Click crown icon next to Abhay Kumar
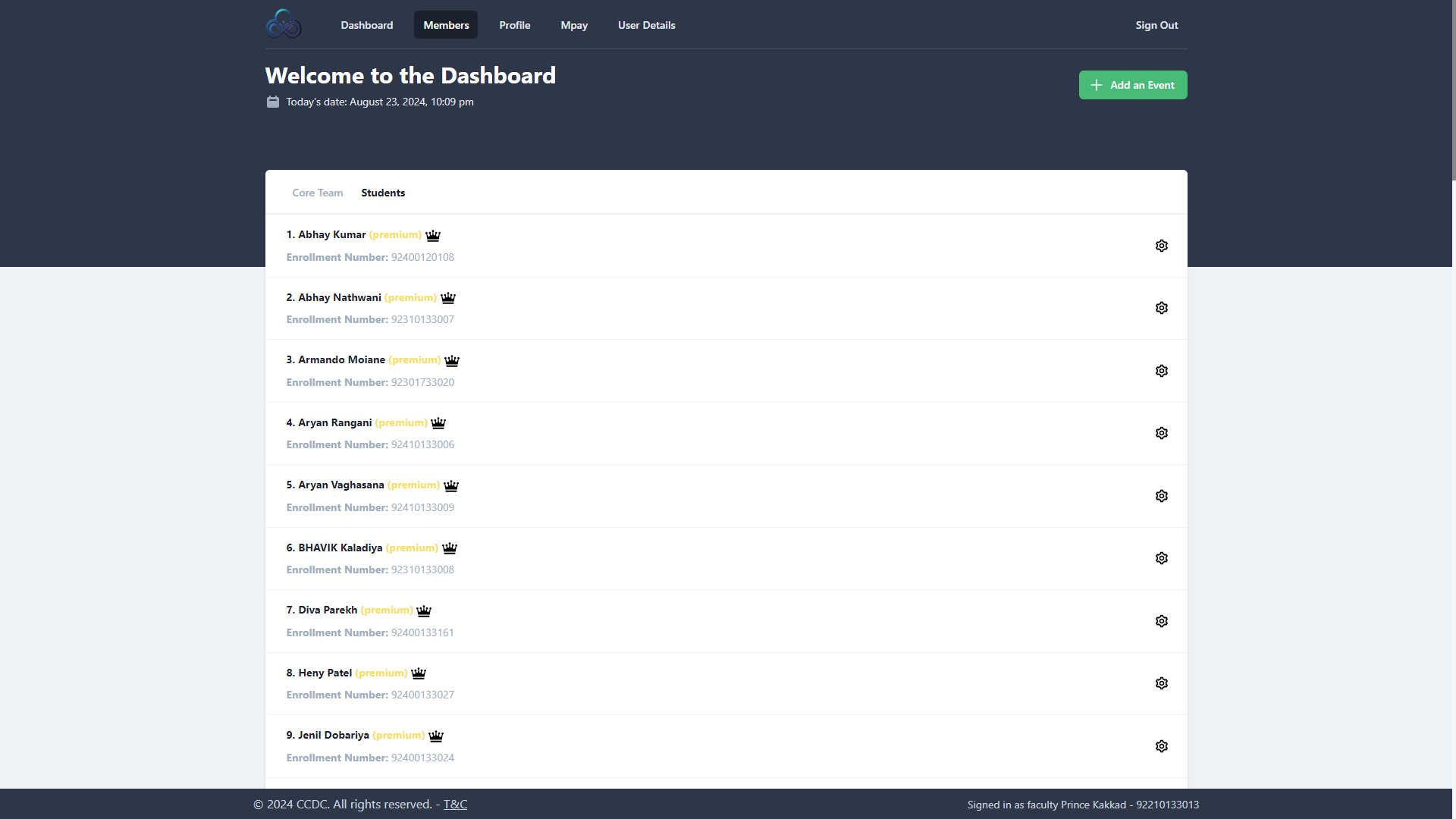 [x=433, y=235]
